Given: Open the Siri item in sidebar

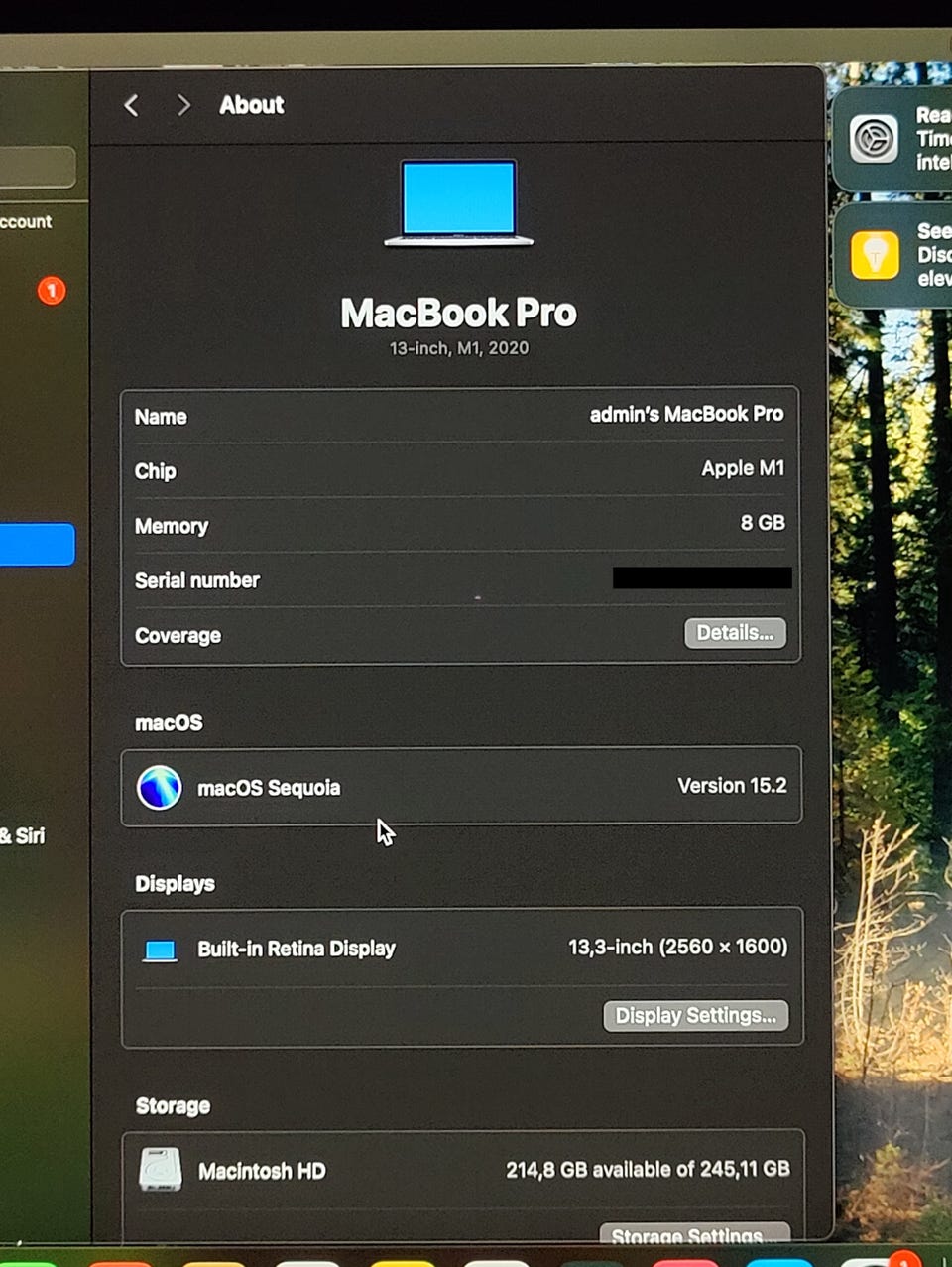Looking at the screenshot, I should 23,835.
